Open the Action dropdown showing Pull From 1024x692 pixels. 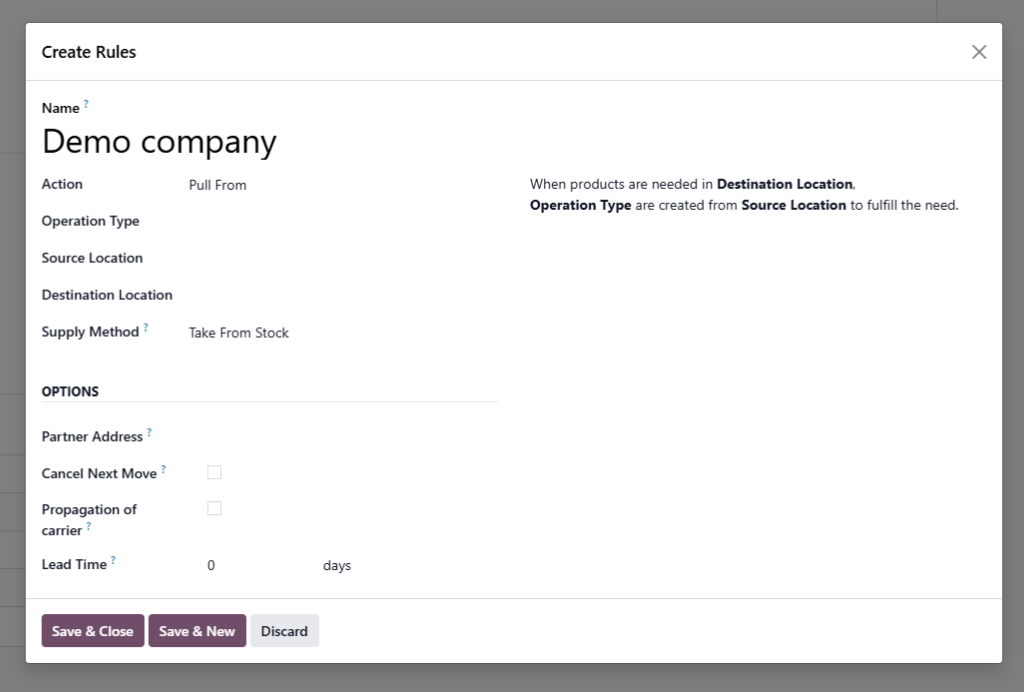[x=340, y=185]
